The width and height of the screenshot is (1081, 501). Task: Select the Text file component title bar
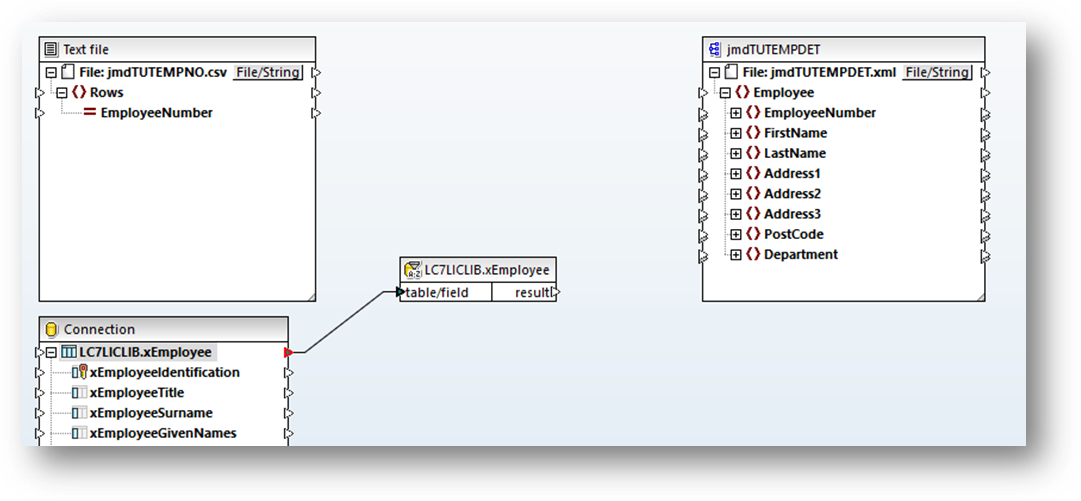coord(177,50)
